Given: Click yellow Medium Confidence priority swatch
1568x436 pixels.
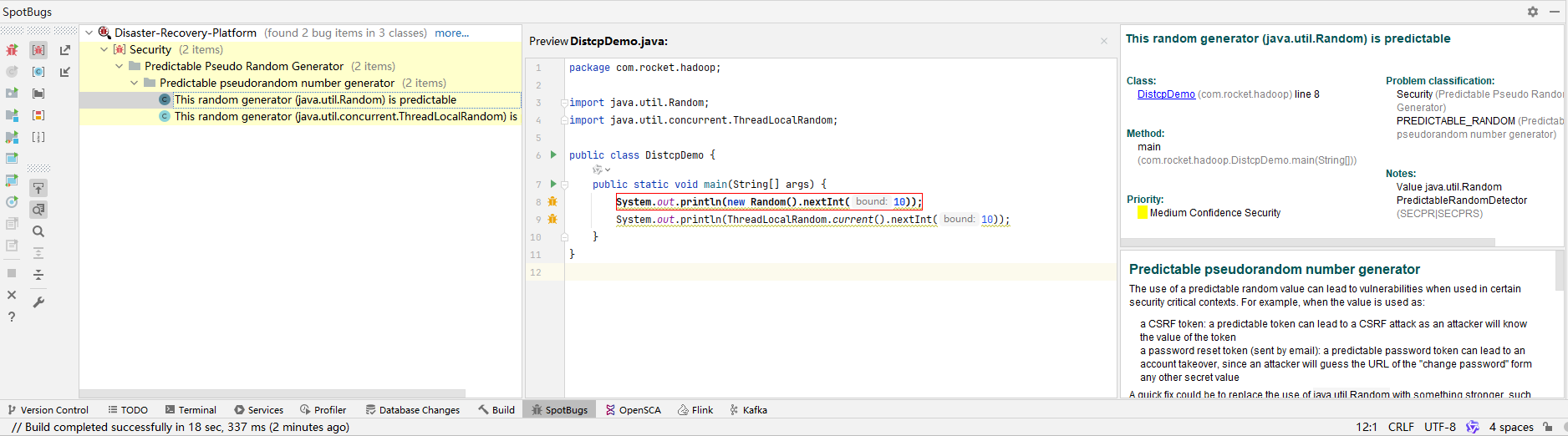Looking at the screenshot, I should (1143, 212).
